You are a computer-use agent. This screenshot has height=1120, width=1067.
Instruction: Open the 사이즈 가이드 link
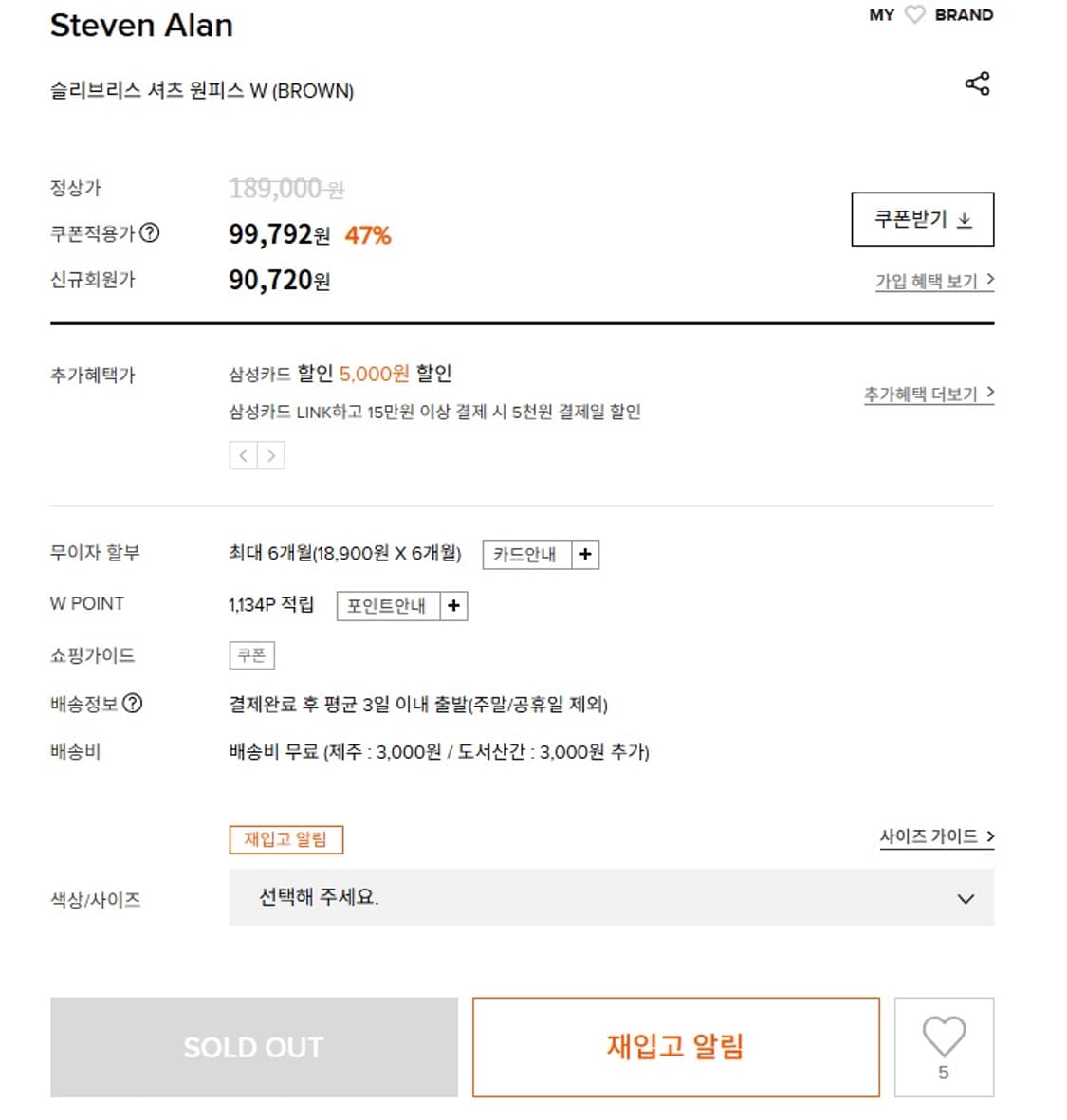click(x=936, y=836)
